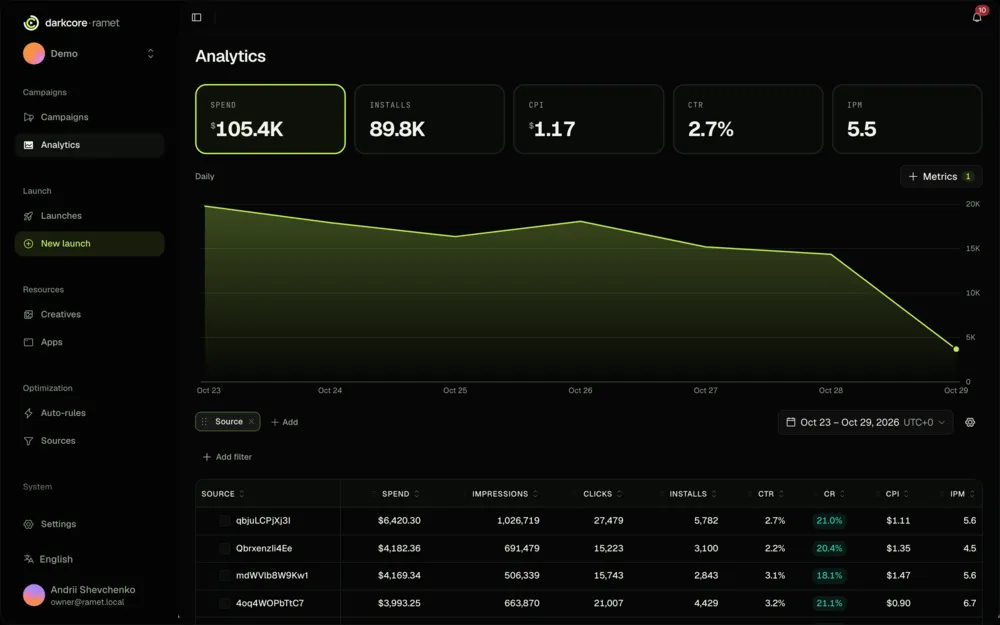This screenshot has height=625, width=1000.
Task: Click the Oct 29 chart data point
Action: click(x=956, y=349)
